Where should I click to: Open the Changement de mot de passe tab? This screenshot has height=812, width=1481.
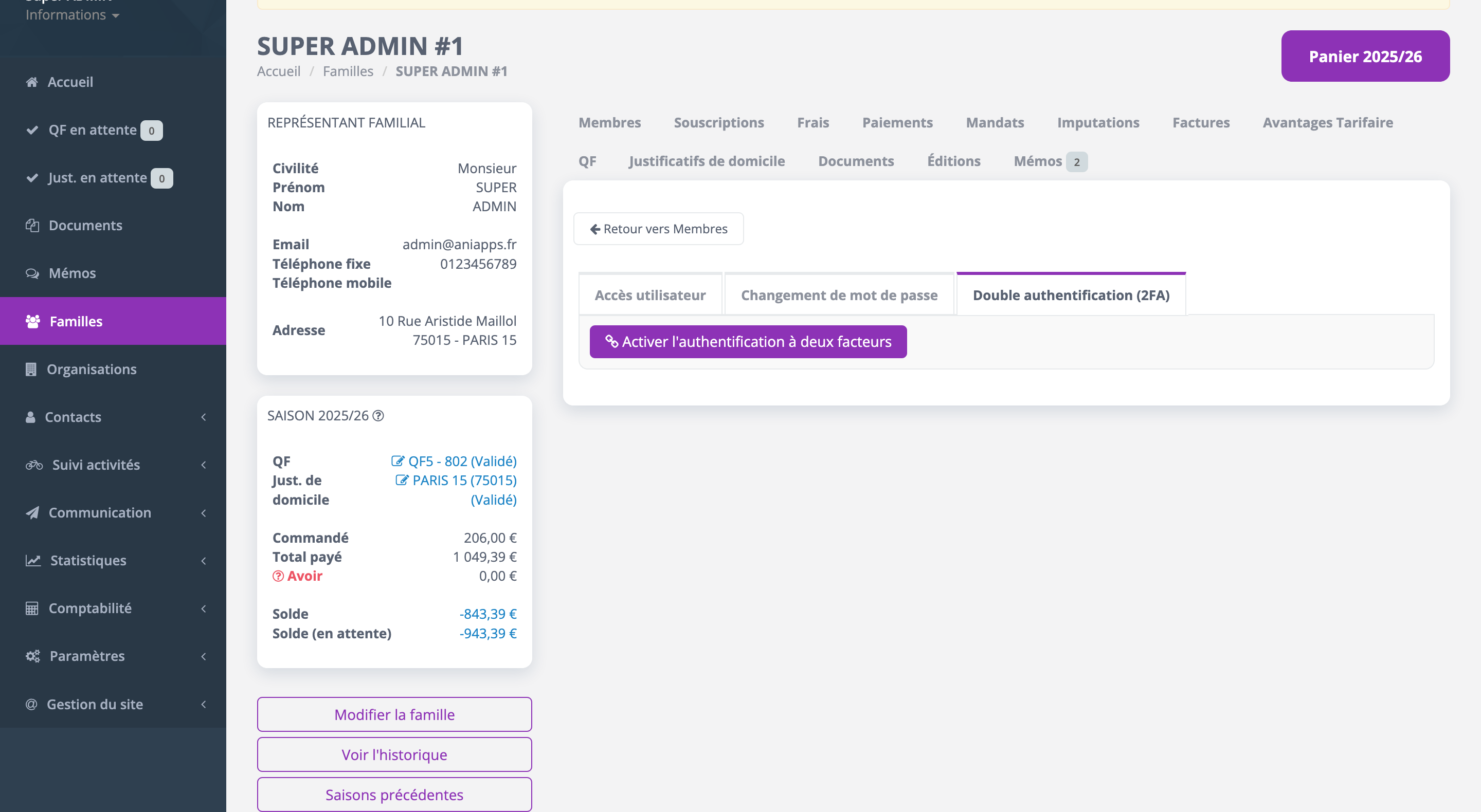(x=839, y=295)
